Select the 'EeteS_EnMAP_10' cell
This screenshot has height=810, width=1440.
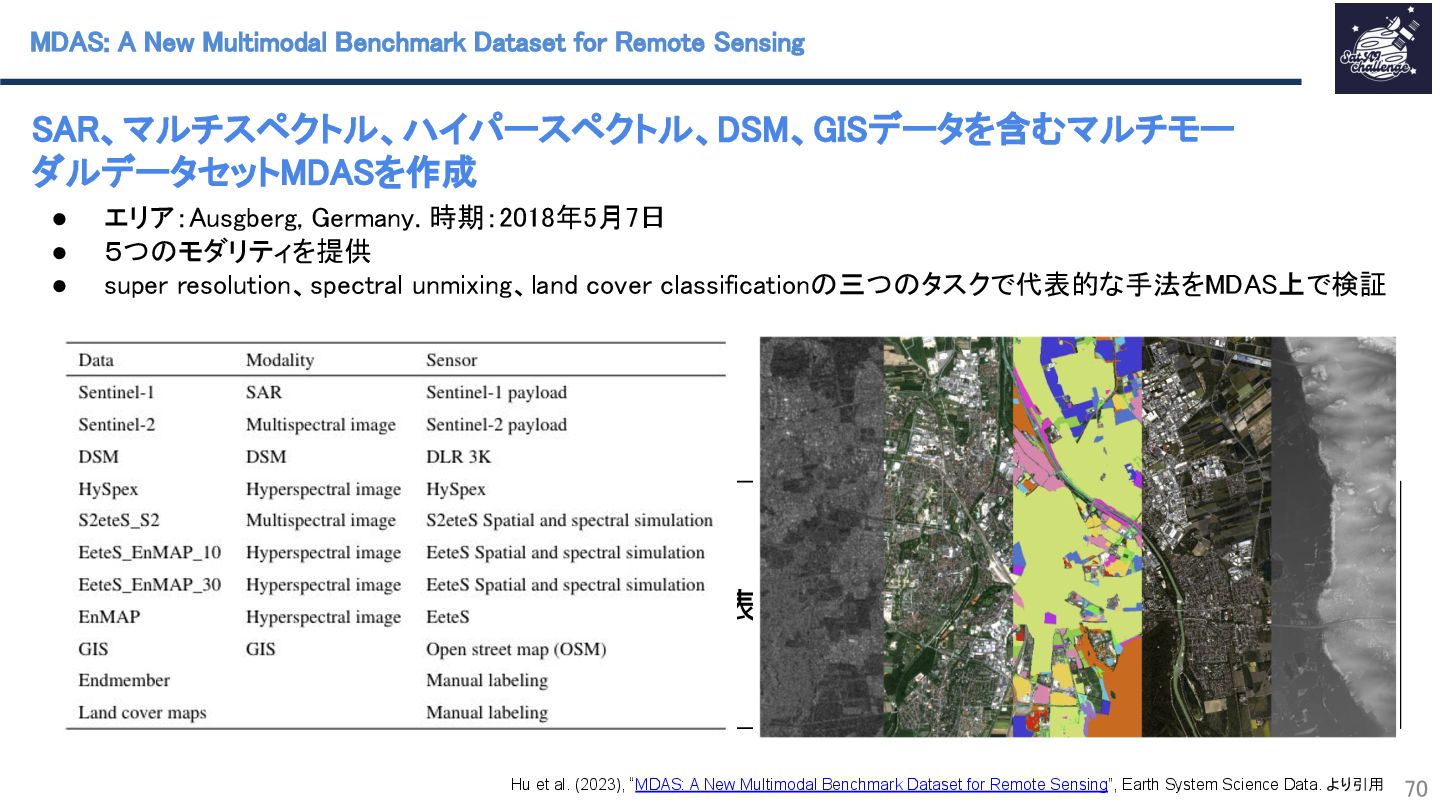tap(150, 553)
